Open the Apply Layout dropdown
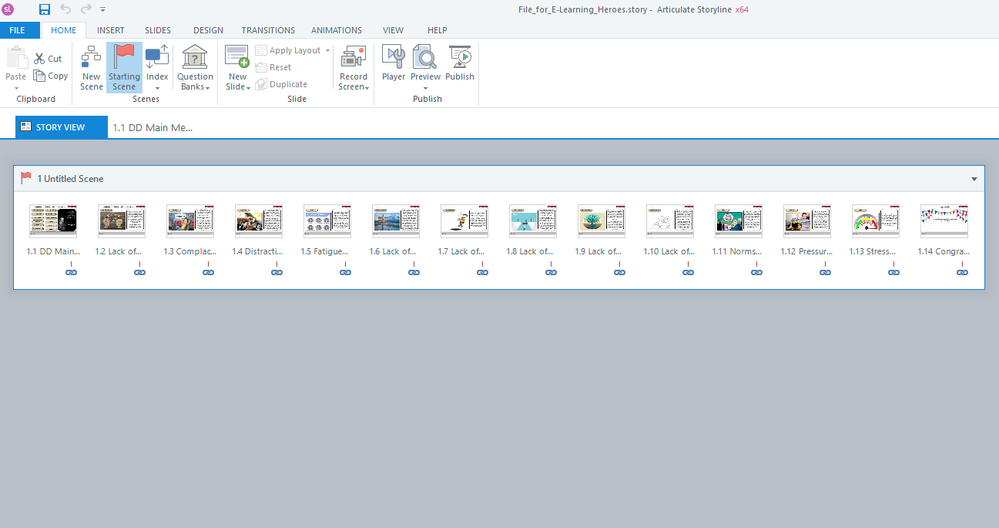999x528 pixels. pyautogui.click(x=293, y=50)
